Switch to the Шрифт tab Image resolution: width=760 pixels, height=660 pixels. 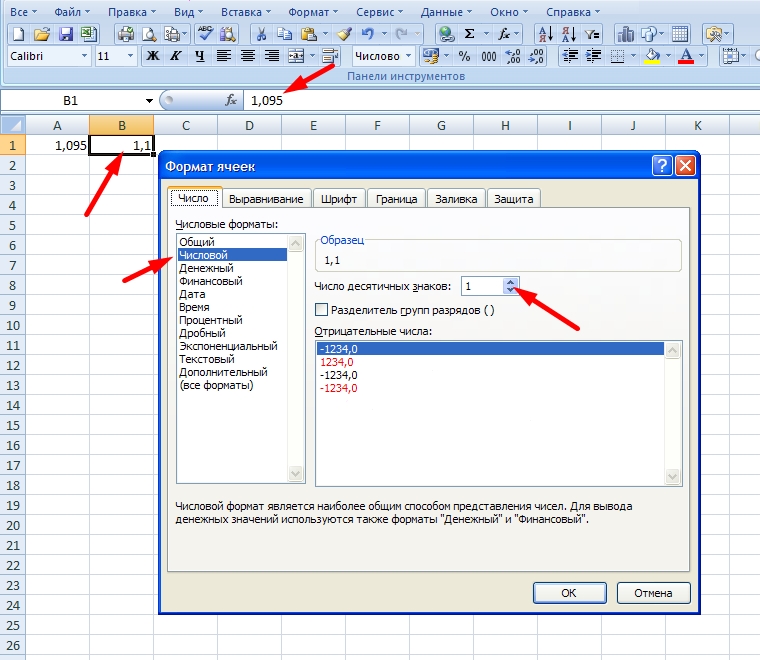pos(339,199)
